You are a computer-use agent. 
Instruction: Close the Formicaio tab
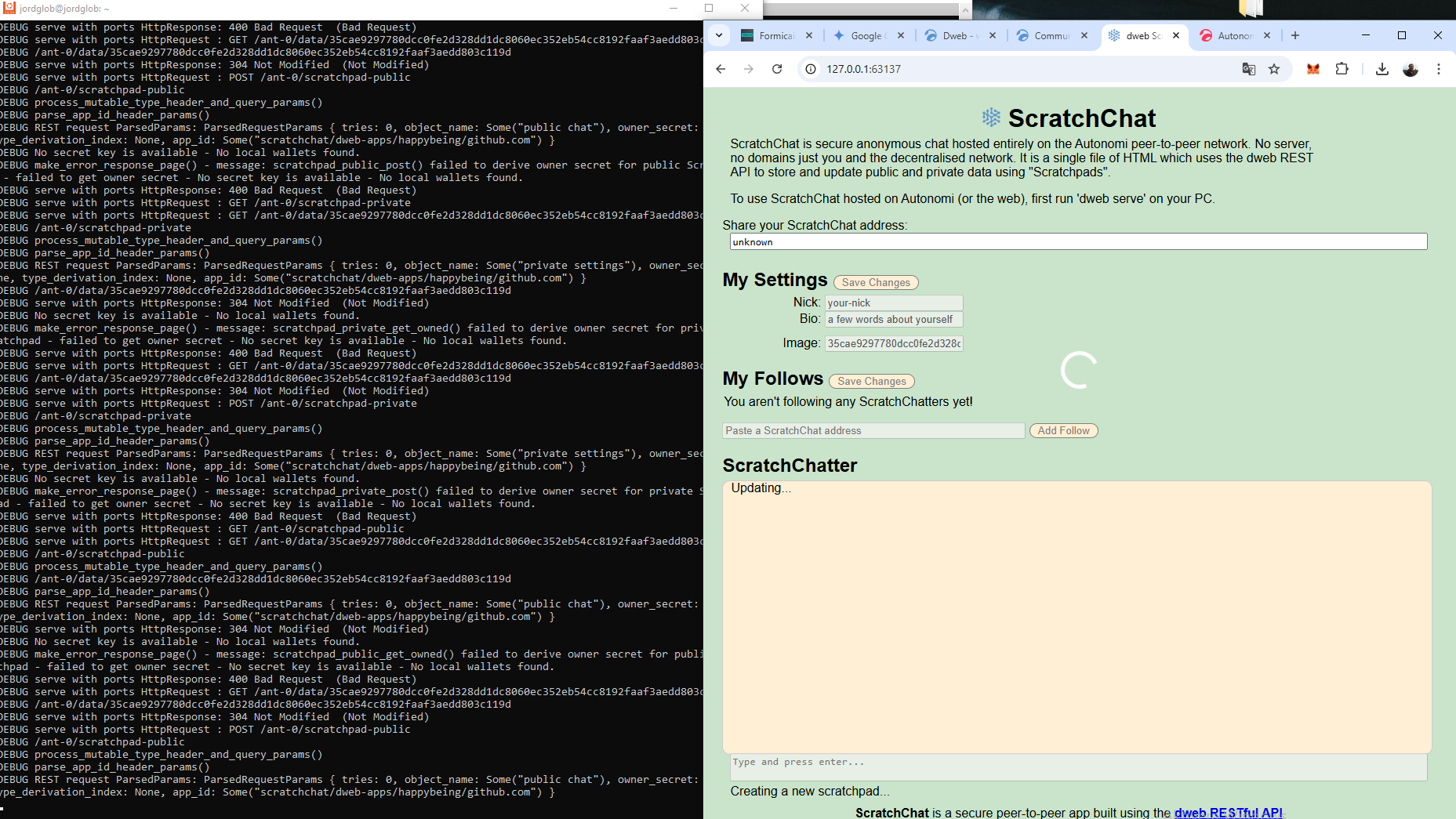(x=809, y=35)
